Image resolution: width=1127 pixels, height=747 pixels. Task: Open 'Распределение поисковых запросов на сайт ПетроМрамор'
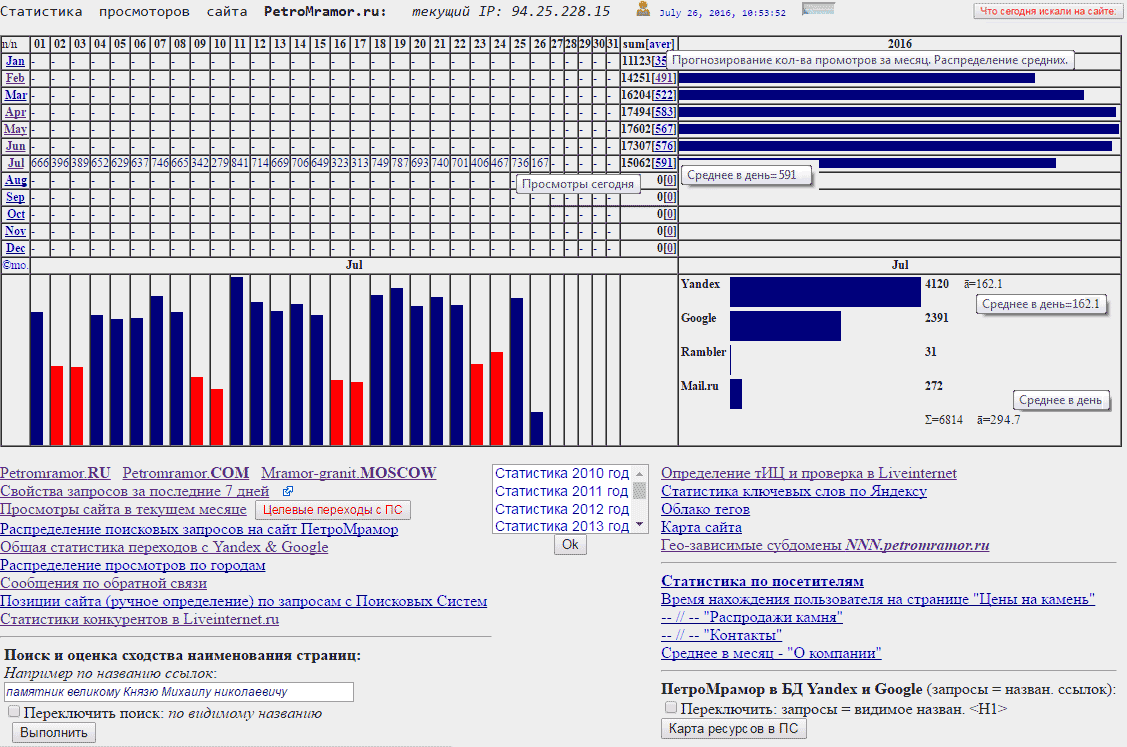pyautogui.click(x=199, y=529)
